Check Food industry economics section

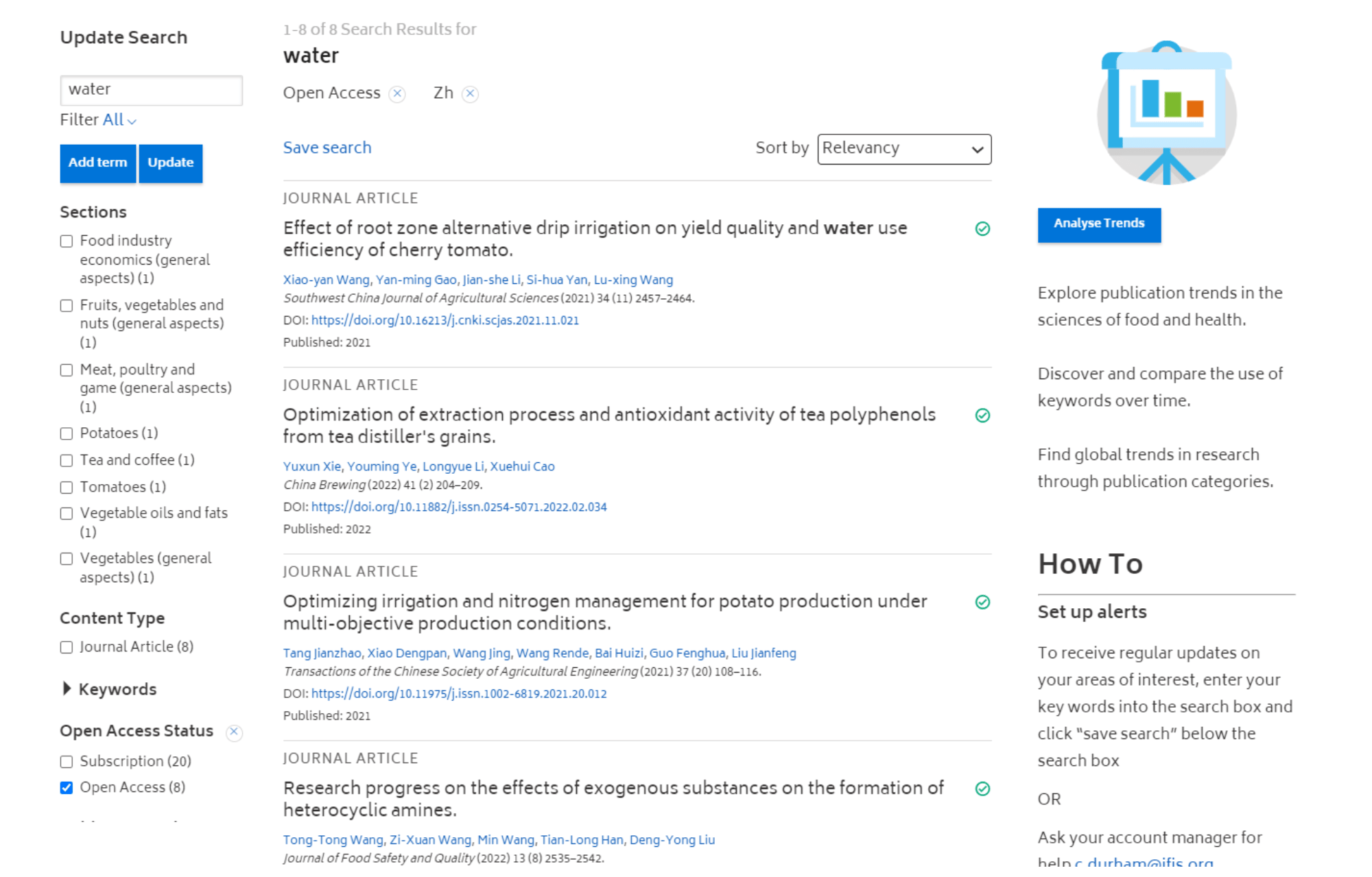click(67, 241)
